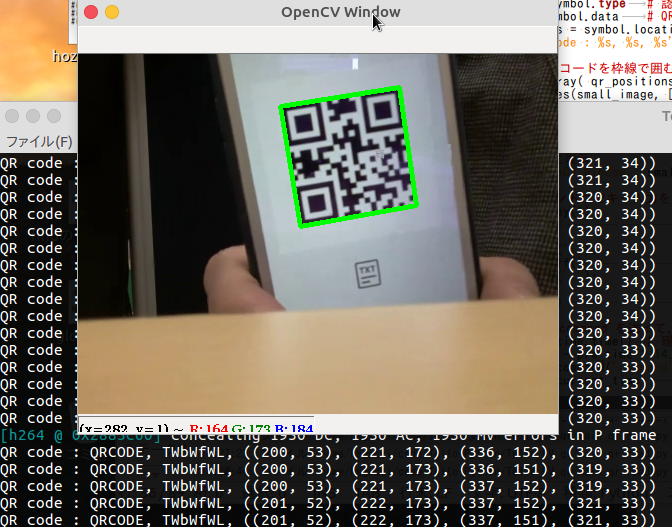Click the B:184 value in OpenCV status bar
The height and width of the screenshot is (527, 672).
click(x=294, y=428)
